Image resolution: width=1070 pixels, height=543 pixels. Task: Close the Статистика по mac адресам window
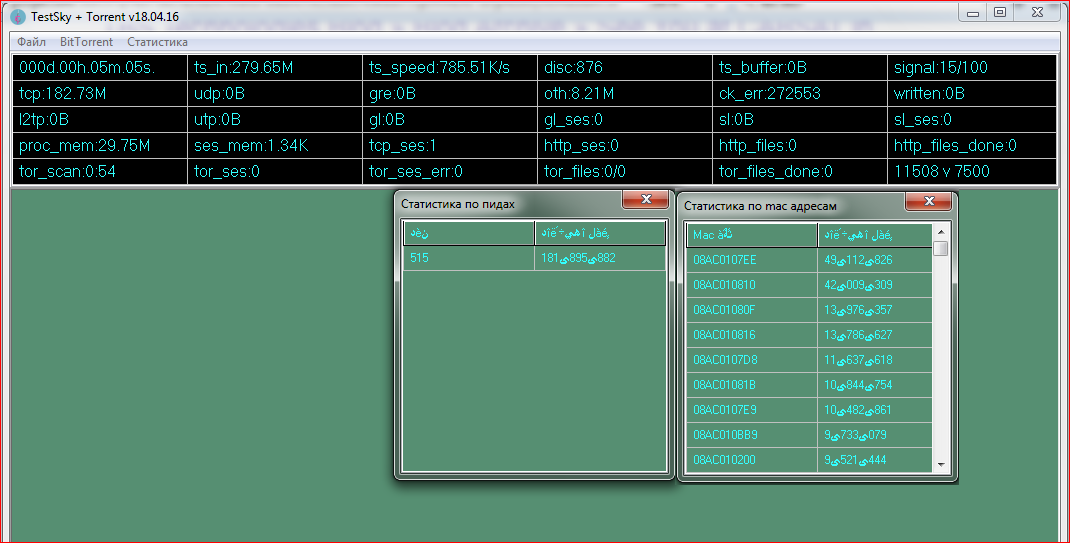(927, 202)
